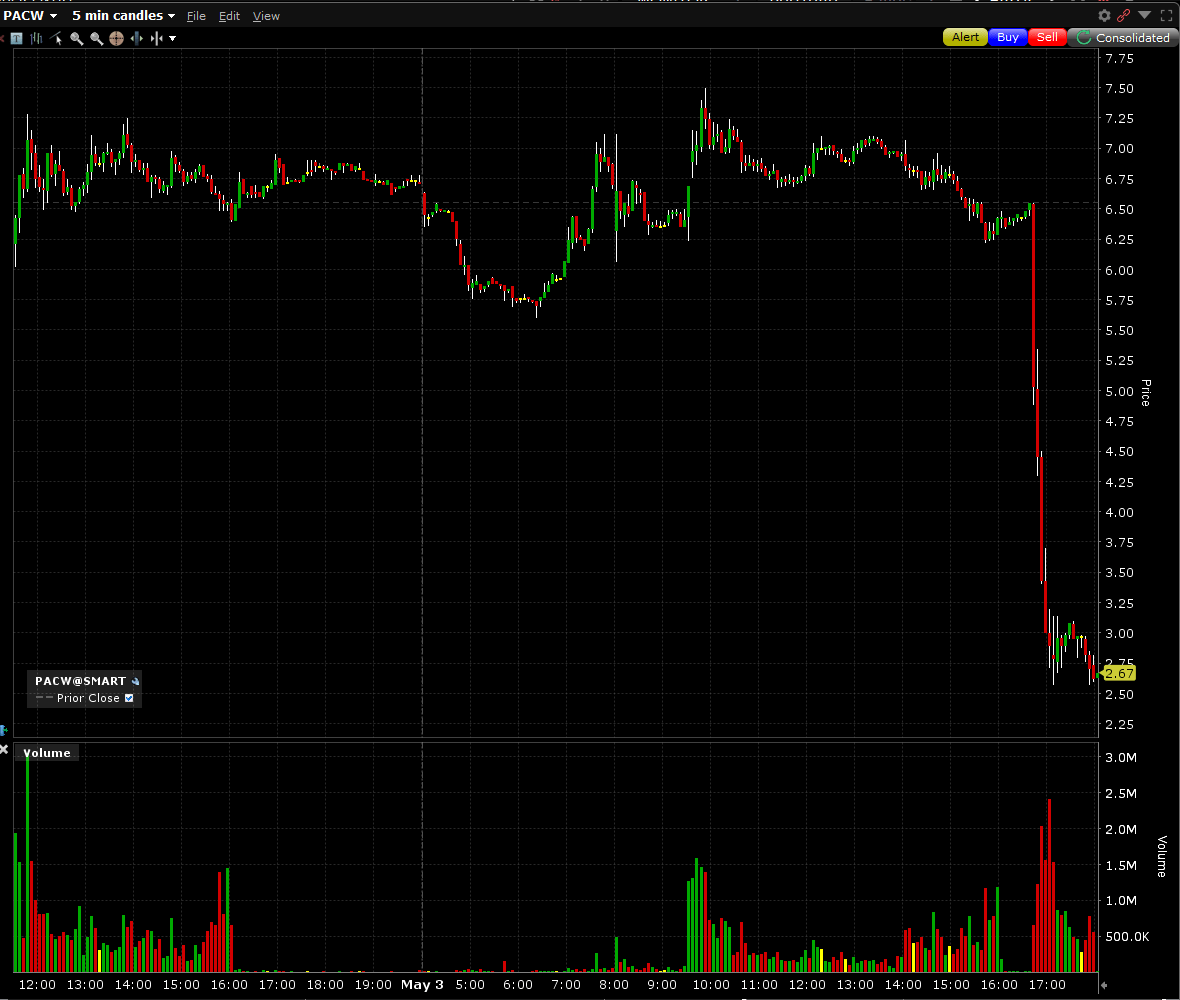Toggle fullscreen with the brackets icon

coord(1166,15)
